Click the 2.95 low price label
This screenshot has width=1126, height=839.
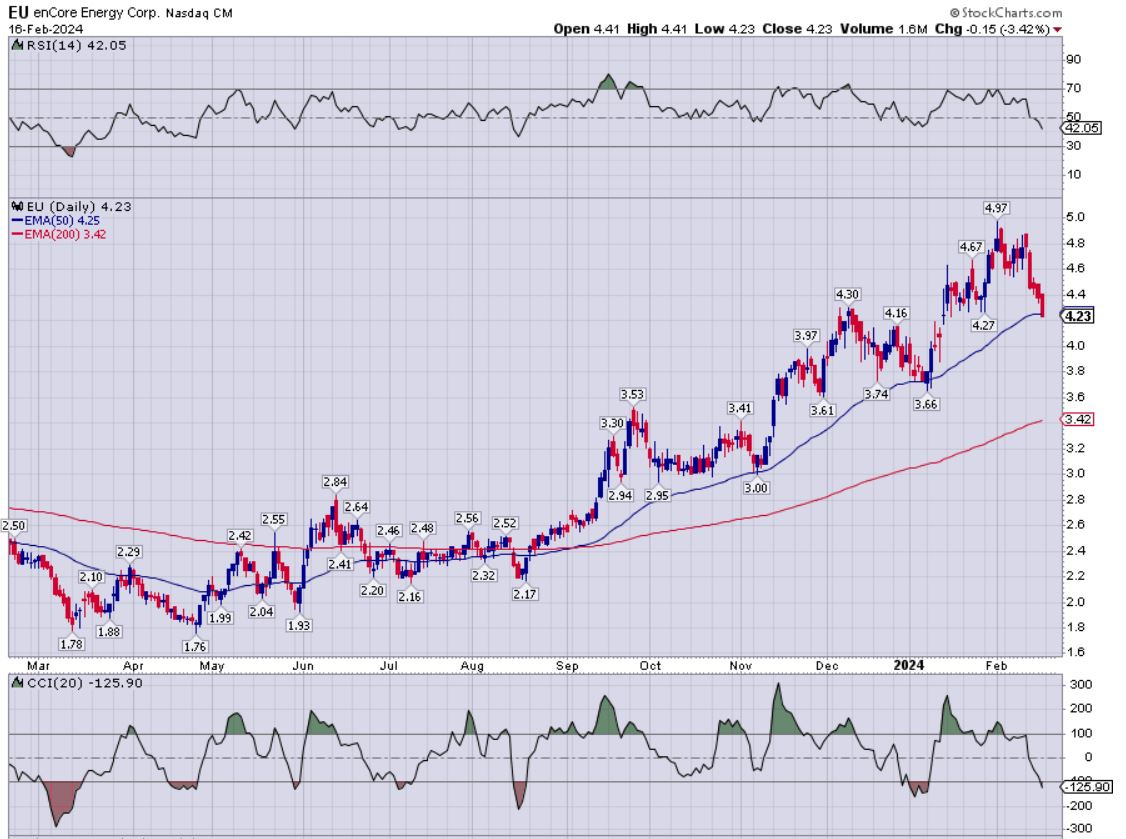point(657,495)
